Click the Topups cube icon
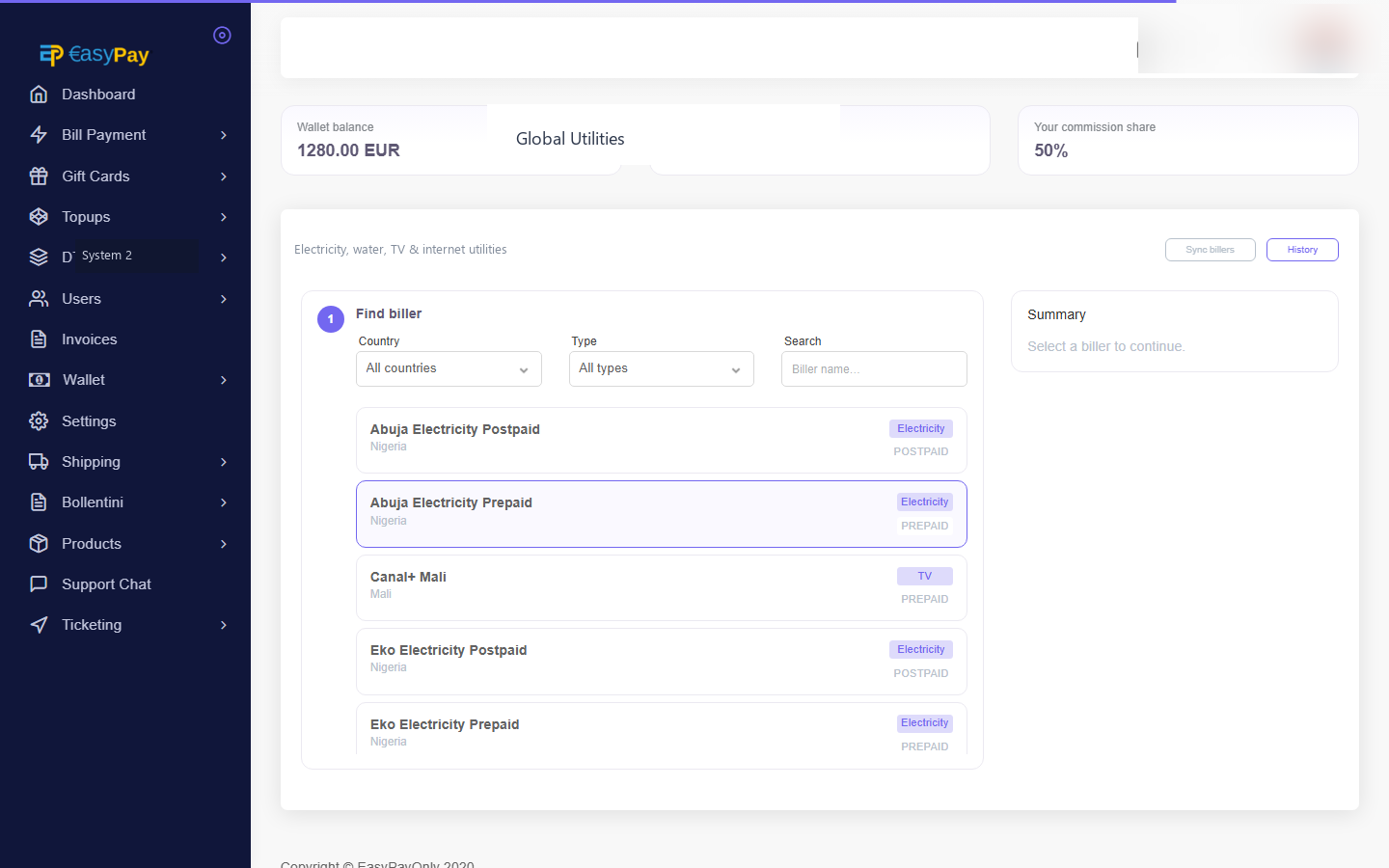The width and height of the screenshot is (1389, 868). (39, 217)
